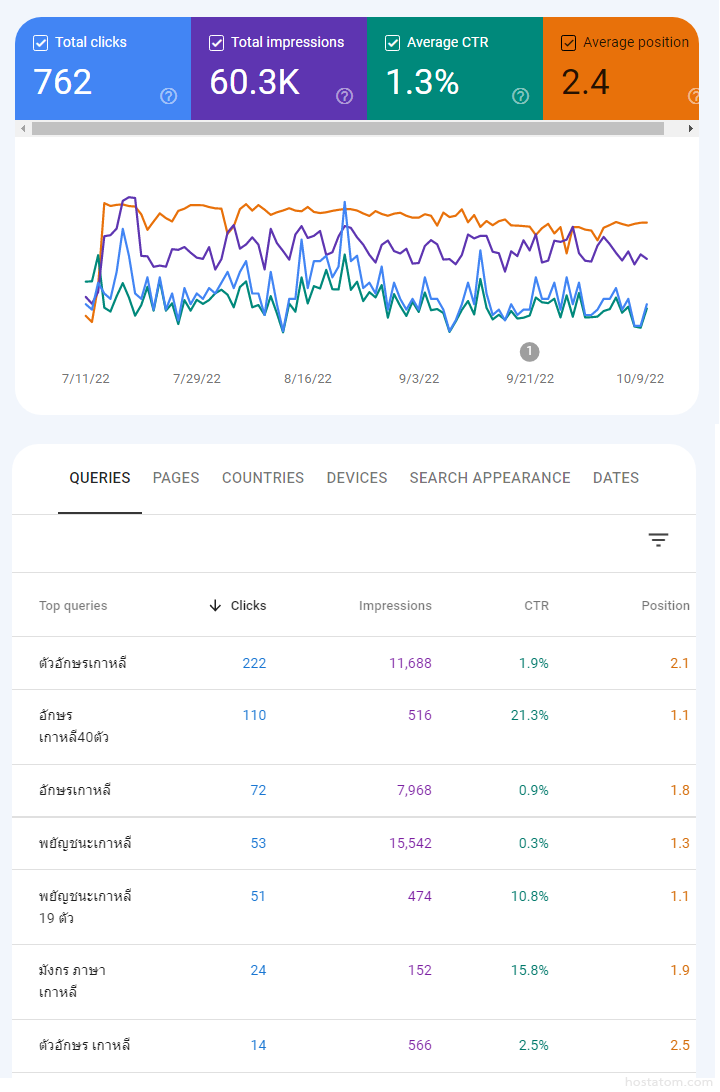Click help icon on Total clicks card
The width and height of the screenshot is (720, 1092).
pyautogui.click(x=168, y=96)
